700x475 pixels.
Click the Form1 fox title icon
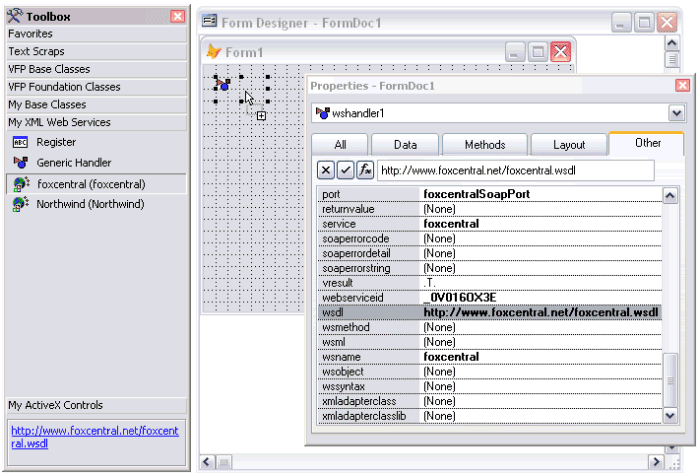(x=214, y=52)
